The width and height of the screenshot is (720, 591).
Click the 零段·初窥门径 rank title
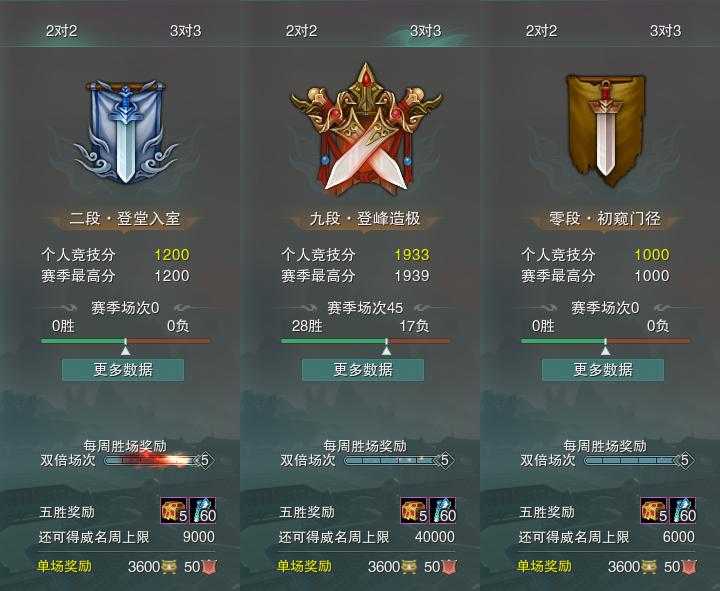[x=605, y=219]
